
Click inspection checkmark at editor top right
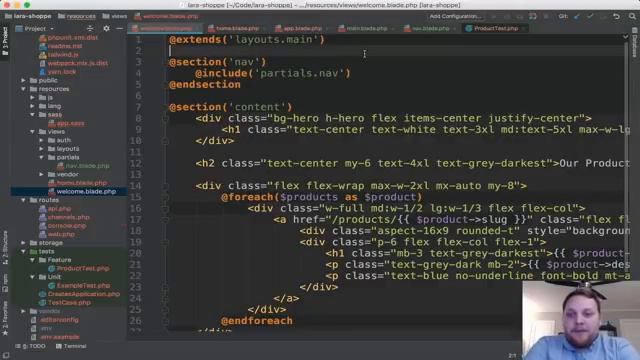tap(625, 37)
